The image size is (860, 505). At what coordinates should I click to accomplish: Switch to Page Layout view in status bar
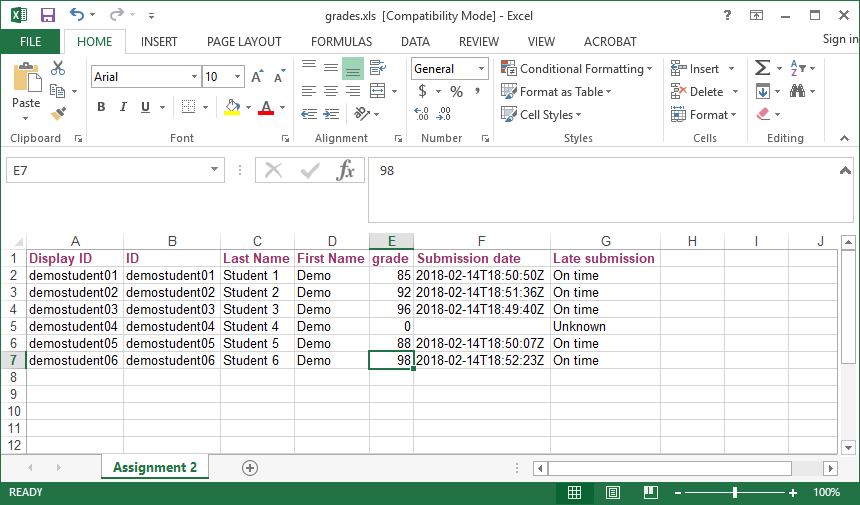click(x=613, y=492)
